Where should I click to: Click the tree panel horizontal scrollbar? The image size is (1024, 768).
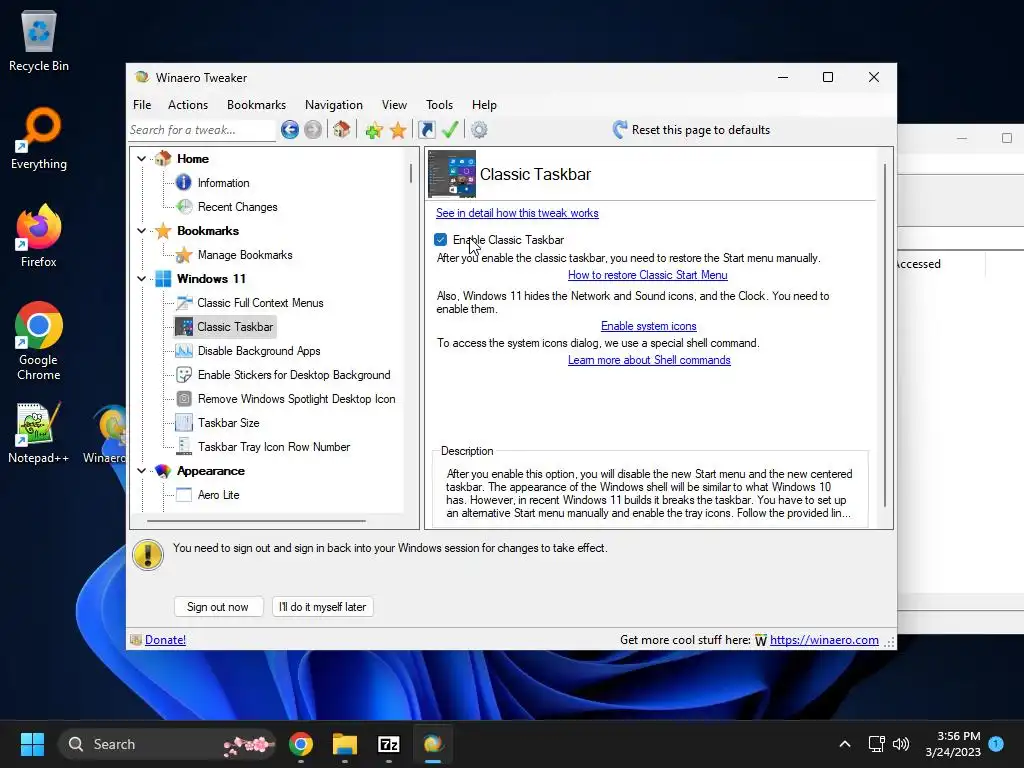256,521
